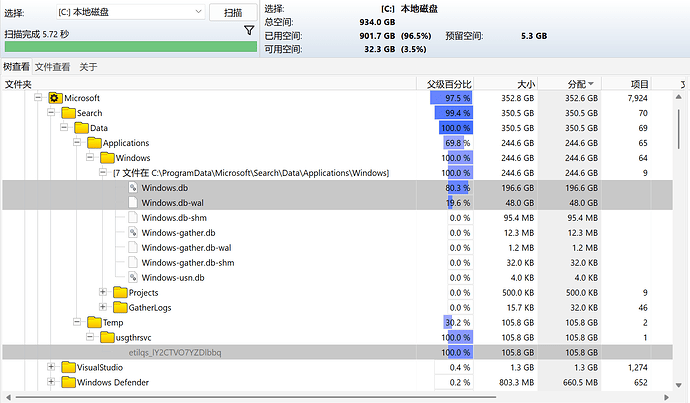Screen dimensions: 690x403
Task: Select the Windows-usn.db file name
Action: tap(173, 278)
